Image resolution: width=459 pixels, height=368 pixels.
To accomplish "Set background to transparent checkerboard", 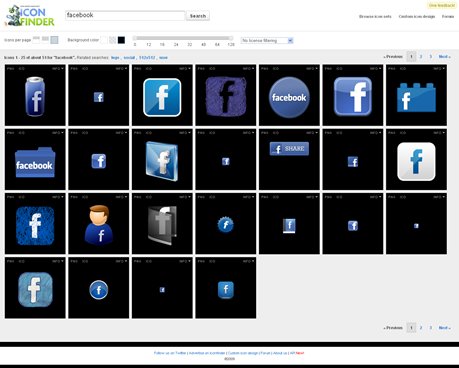I will [113, 40].
